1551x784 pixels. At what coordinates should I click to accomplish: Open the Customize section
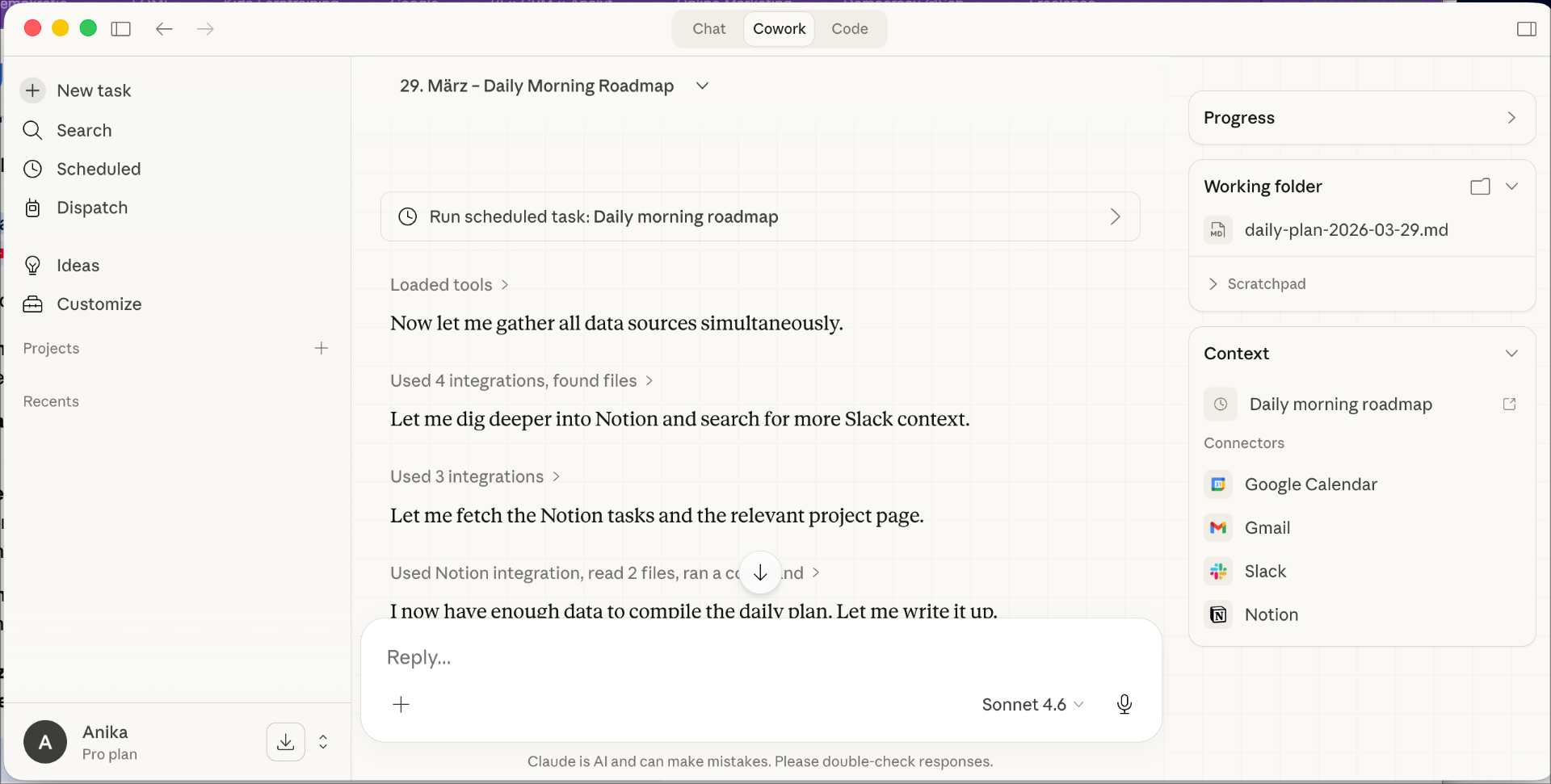click(82, 304)
